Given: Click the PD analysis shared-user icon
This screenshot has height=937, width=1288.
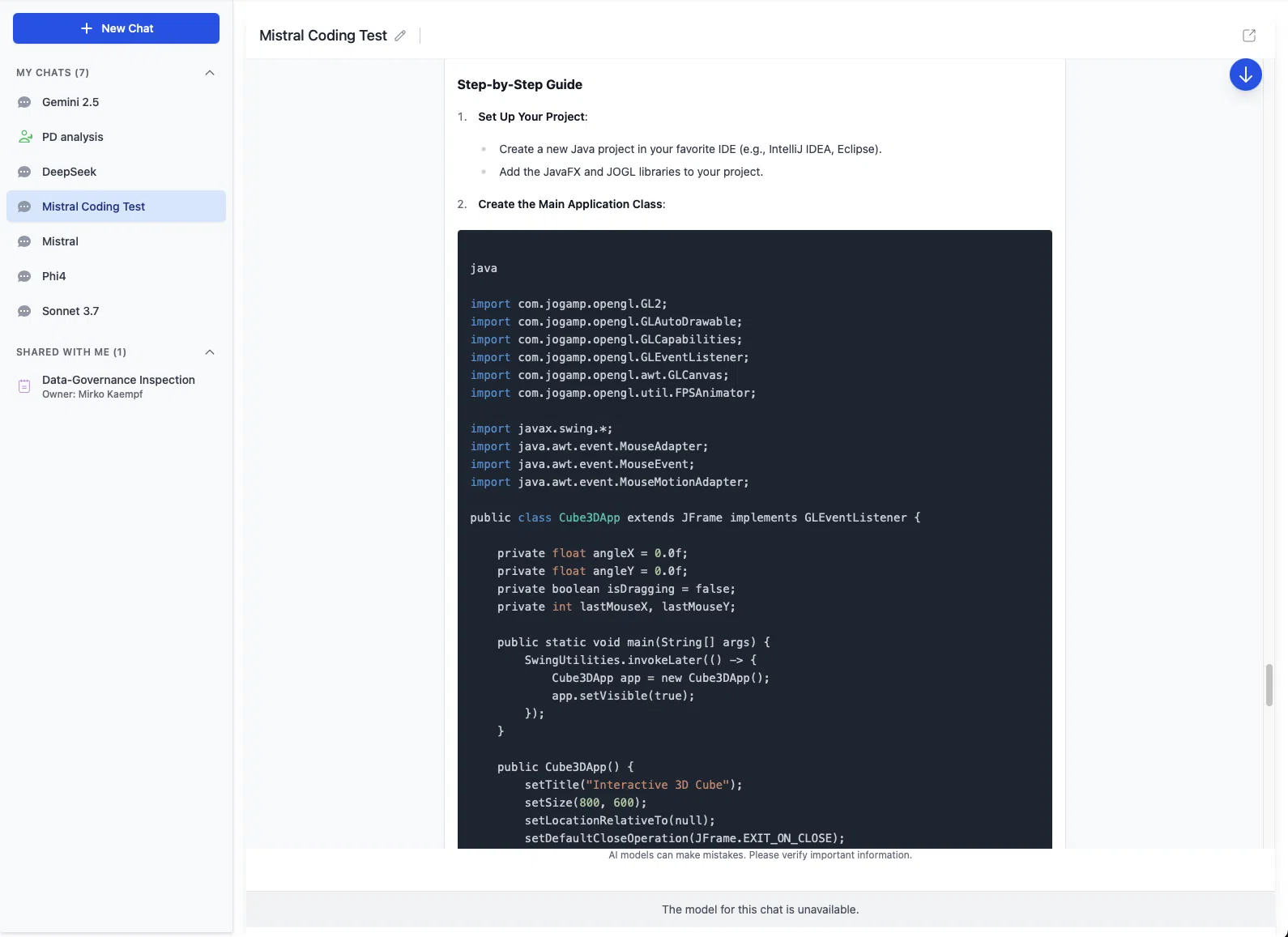Looking at the screenshot, I should [x=25, y=137].
